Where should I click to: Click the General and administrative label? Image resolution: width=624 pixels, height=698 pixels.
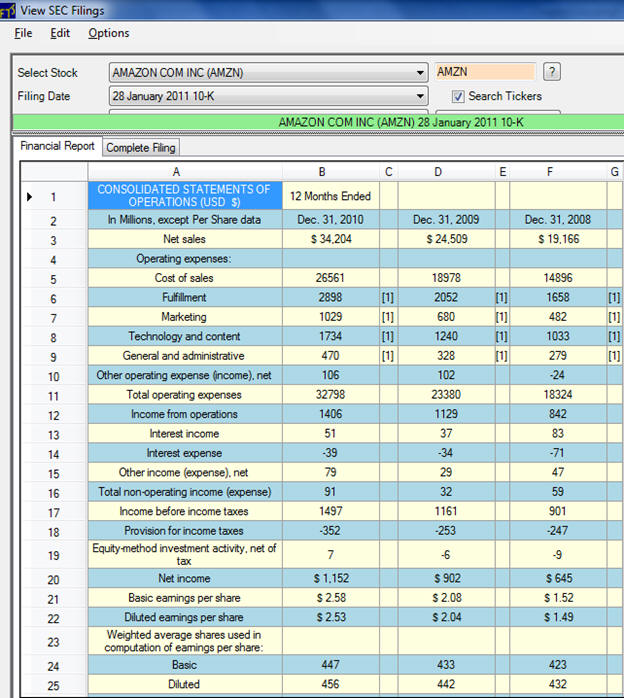point(185,356)
